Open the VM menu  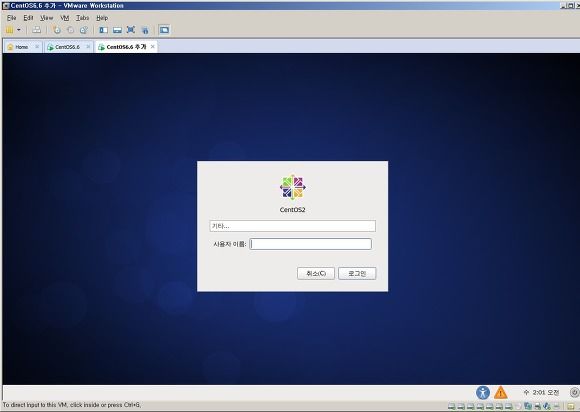pos(65,18)
